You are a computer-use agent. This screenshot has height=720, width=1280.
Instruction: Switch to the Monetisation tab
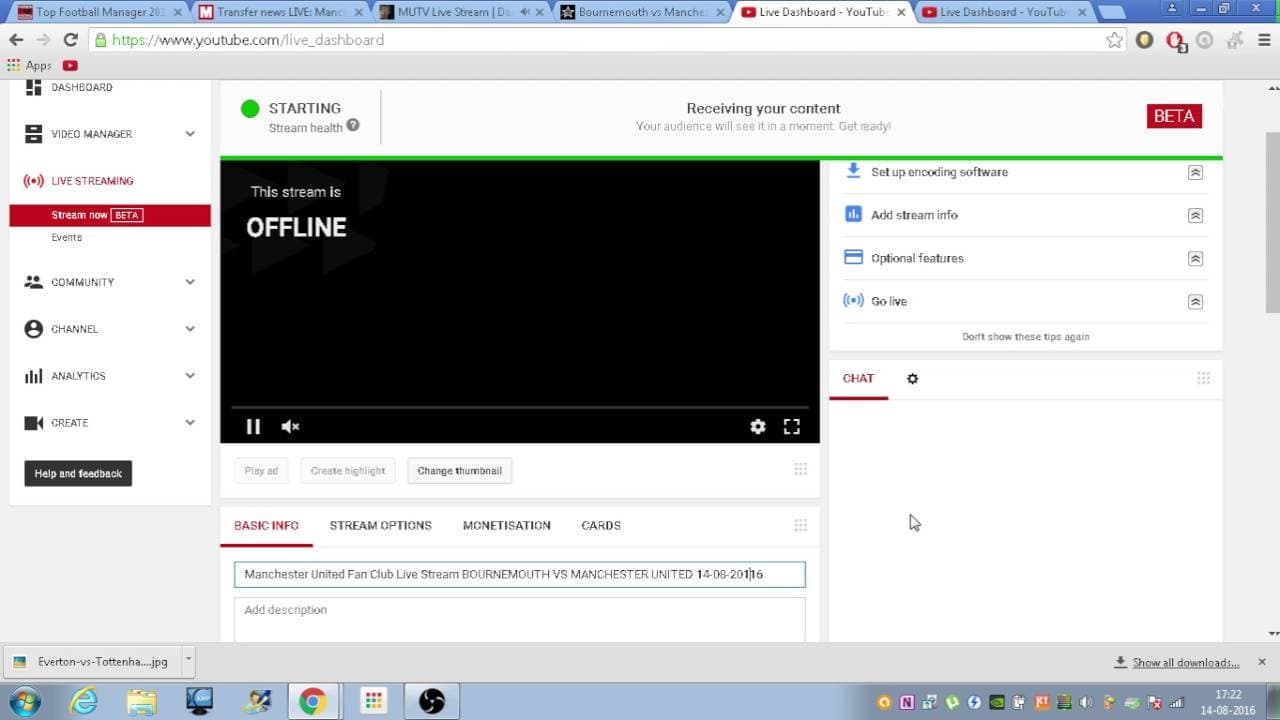[x=506, y=525]
